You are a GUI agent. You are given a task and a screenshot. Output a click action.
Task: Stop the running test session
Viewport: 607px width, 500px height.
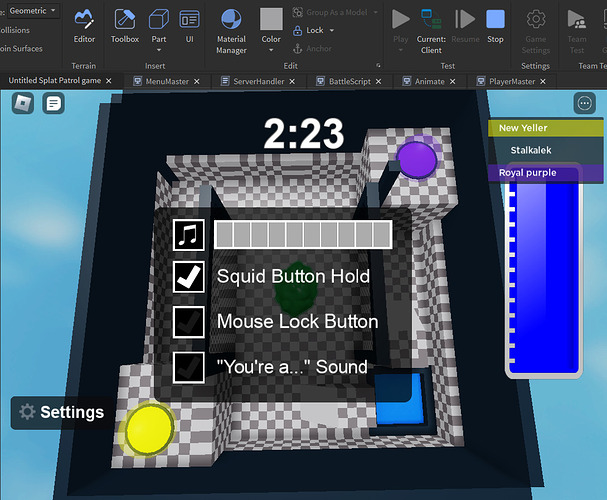tap(495, 26)
